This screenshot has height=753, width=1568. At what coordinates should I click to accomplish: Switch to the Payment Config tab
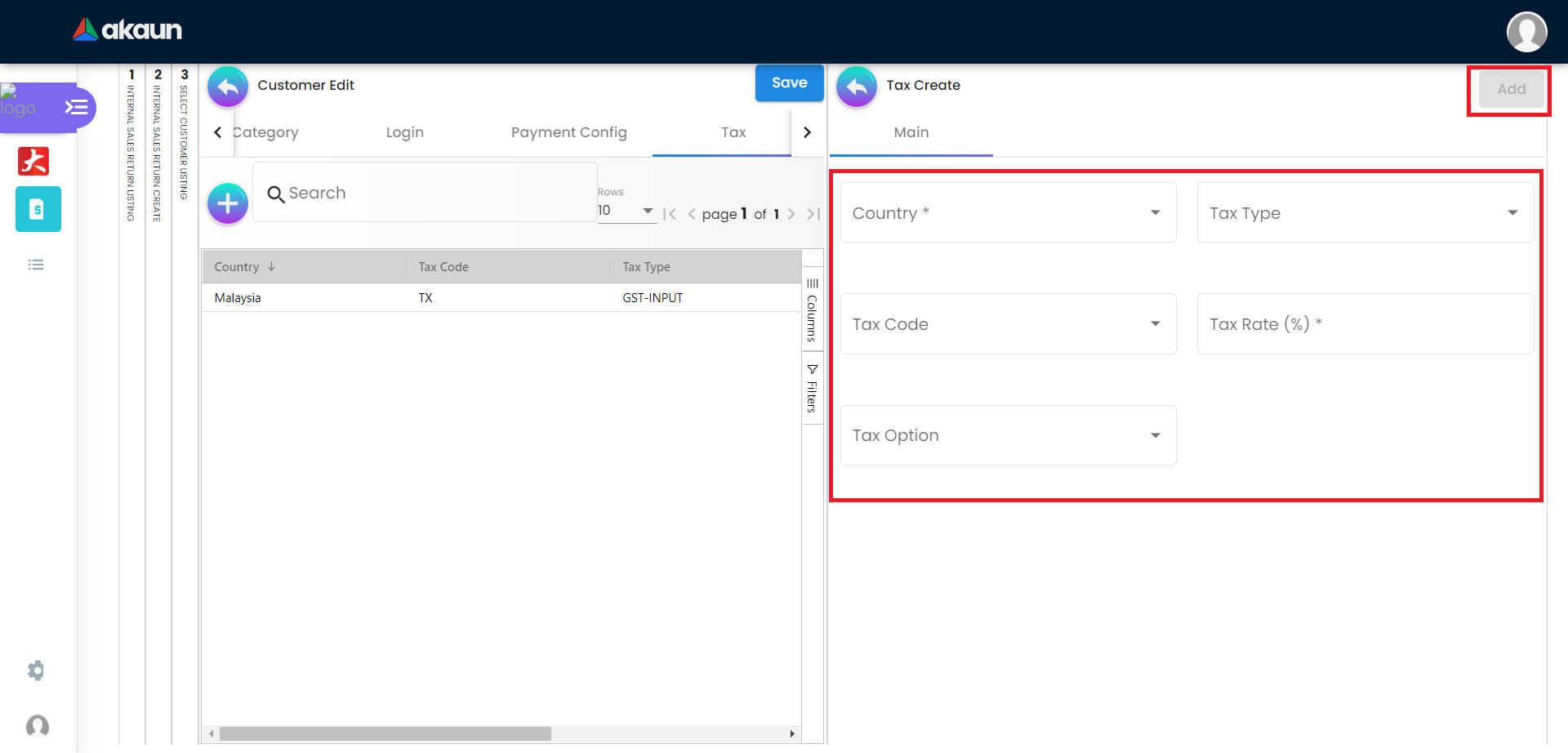568,132
